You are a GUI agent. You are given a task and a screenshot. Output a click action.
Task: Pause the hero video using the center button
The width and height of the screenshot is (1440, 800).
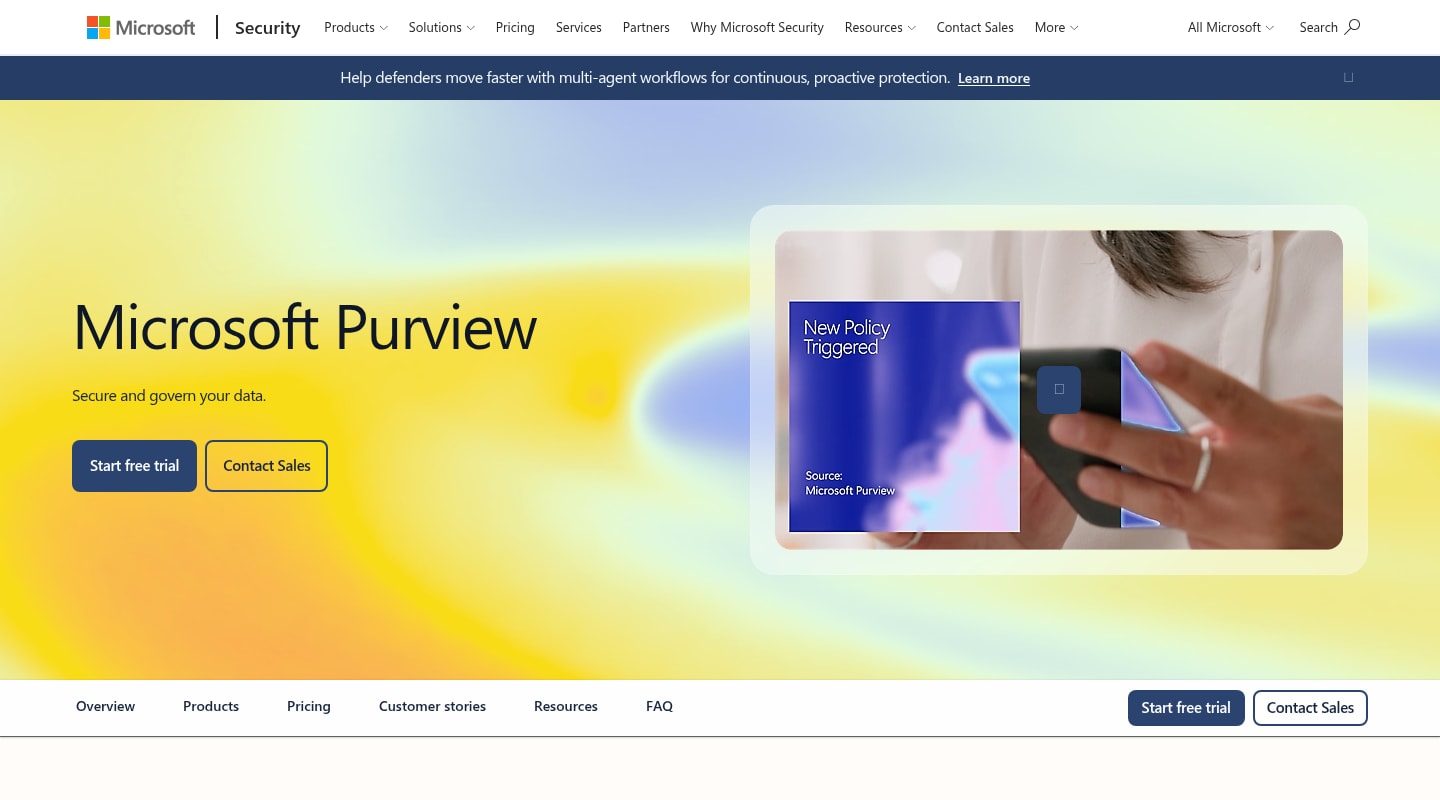pyautogui.click(x=1059, y=390)
